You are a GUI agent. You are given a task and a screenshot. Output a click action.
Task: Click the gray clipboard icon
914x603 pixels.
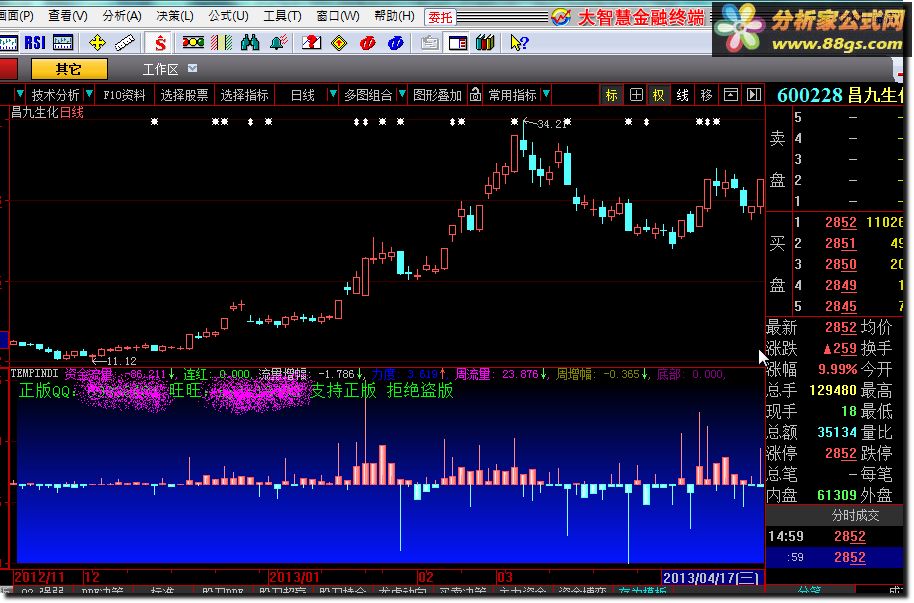pos(430,43)
